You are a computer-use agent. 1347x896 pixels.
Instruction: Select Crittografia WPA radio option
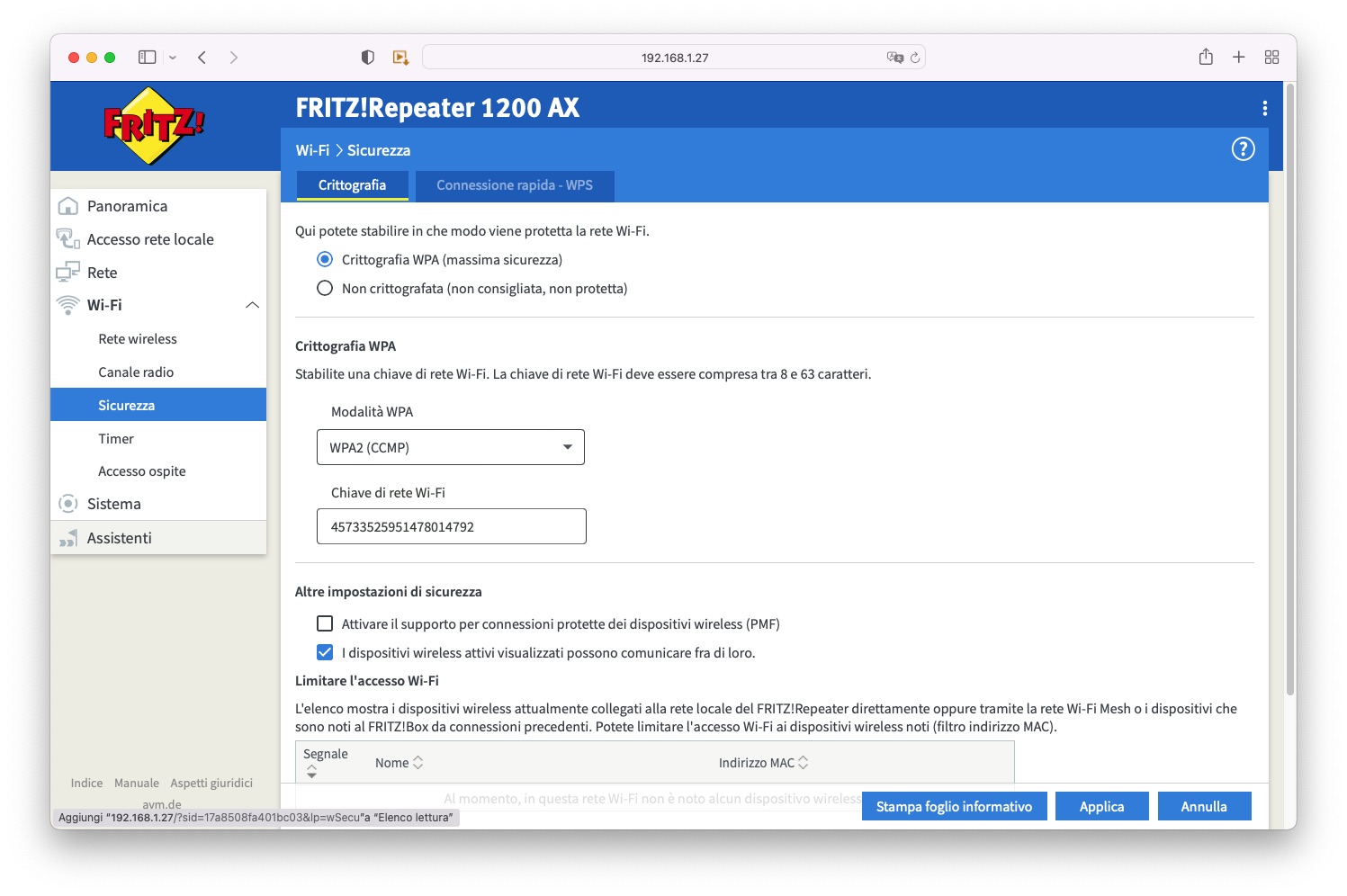pyautogui.click(x=325, y=260)
